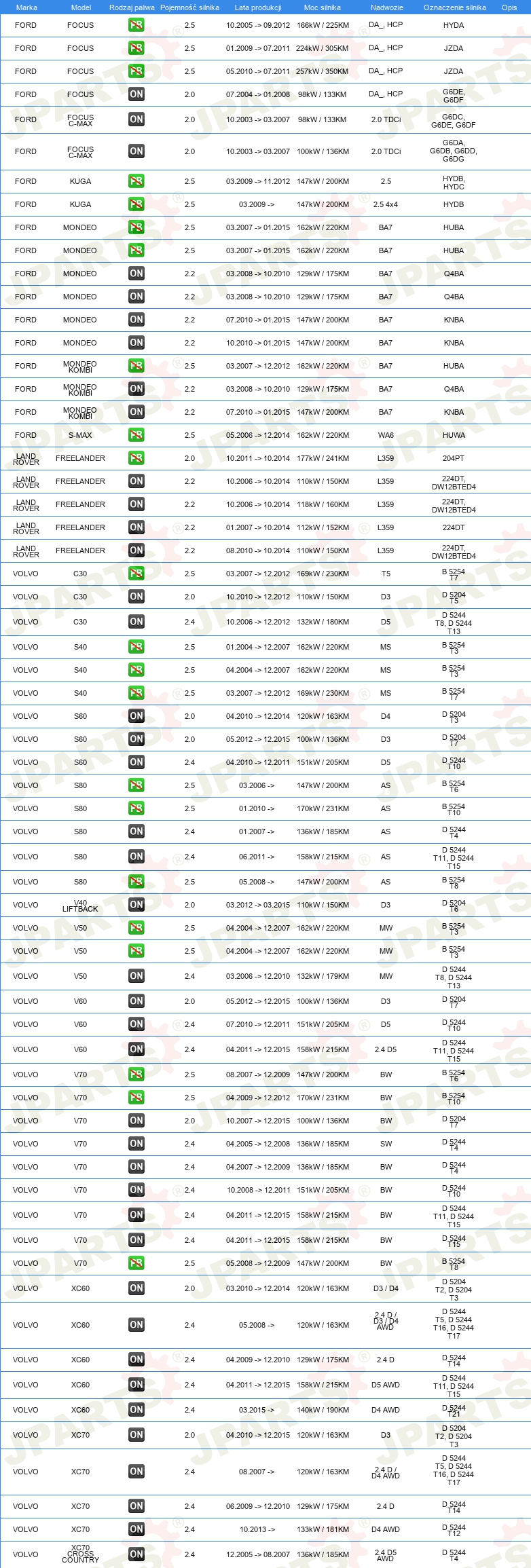Viewport: 531px width, 1568px height.
Task: Click the ON icon in the Volvo C30 D3 row
Action: pos(136,597)
